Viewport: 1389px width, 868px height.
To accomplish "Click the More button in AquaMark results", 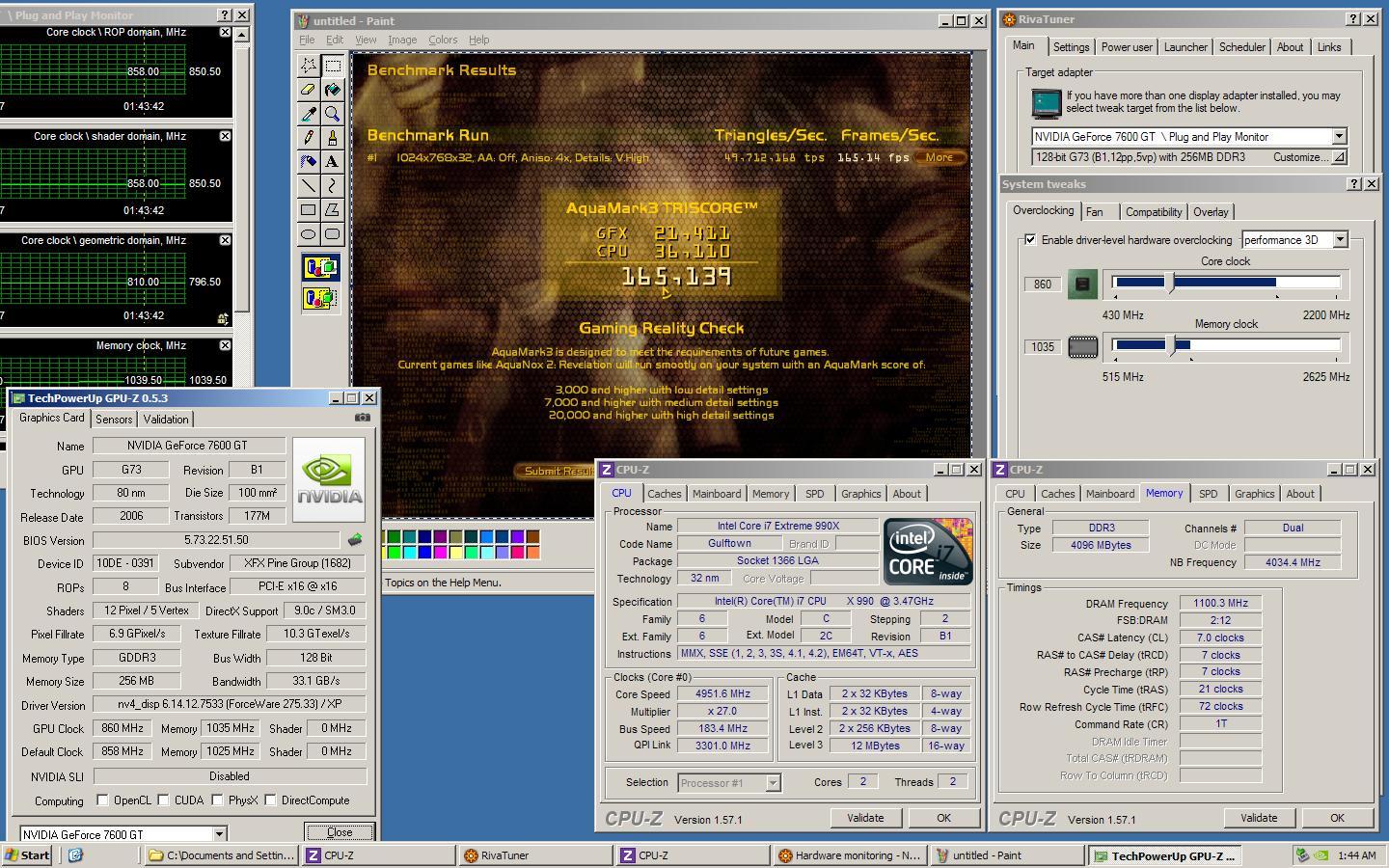I will point(939,157).
